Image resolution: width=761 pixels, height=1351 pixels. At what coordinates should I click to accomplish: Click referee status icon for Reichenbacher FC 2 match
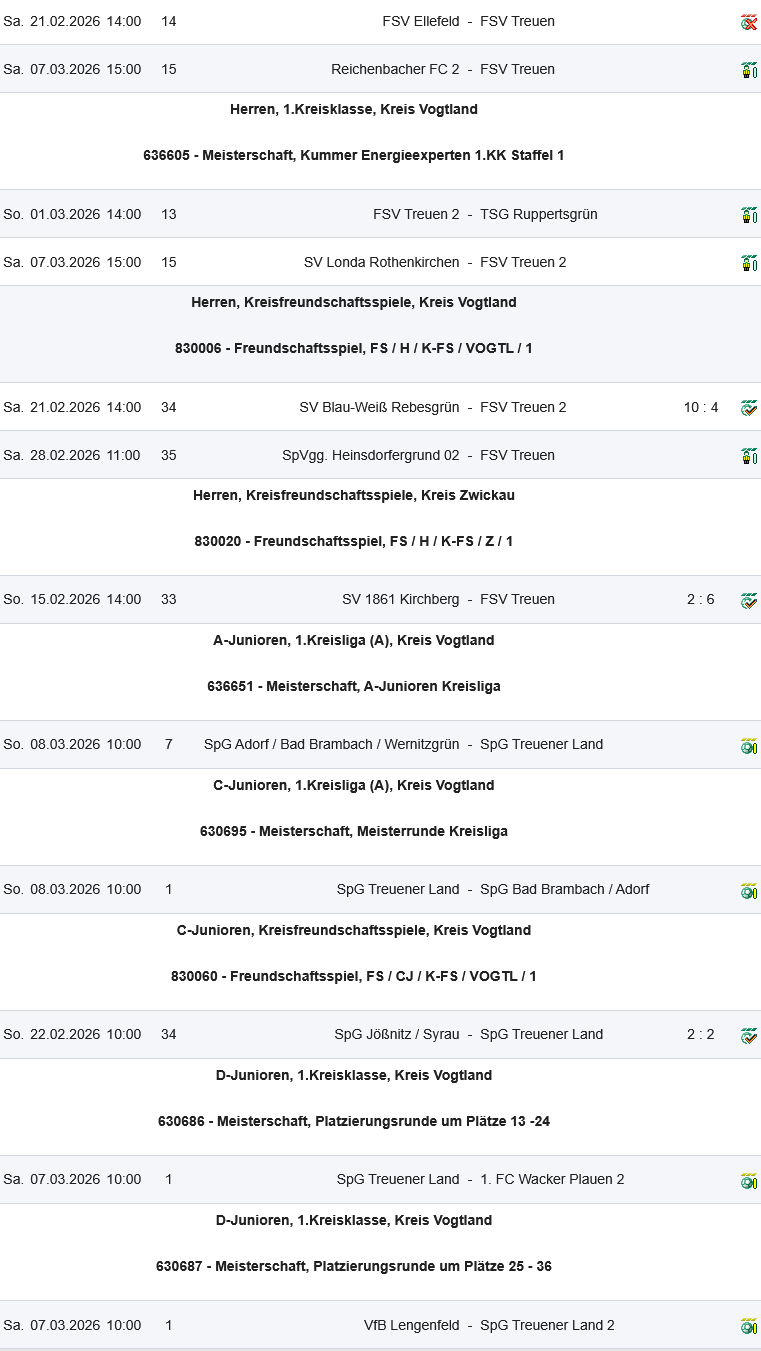tap(748, 70)
